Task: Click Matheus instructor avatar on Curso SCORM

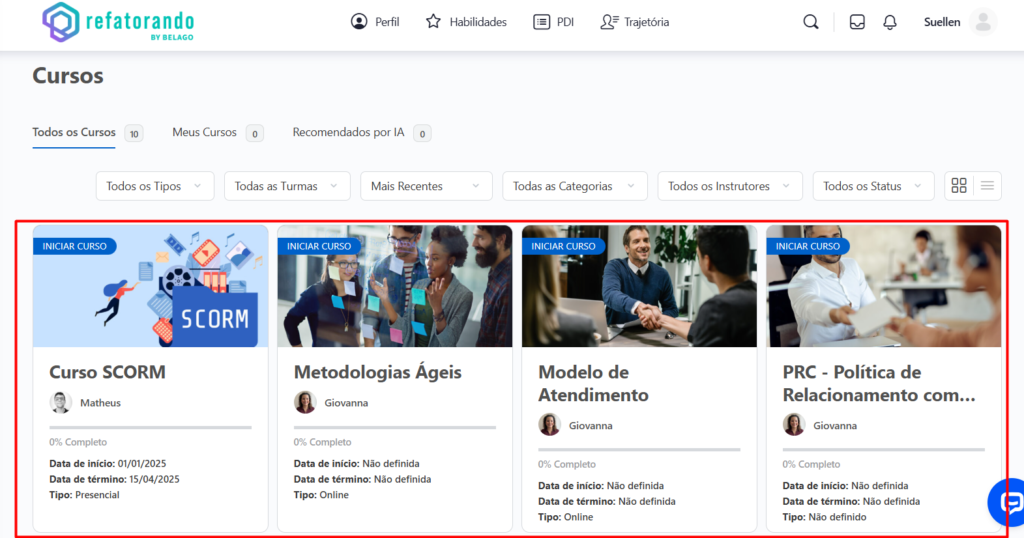Action: pos(61,402)
